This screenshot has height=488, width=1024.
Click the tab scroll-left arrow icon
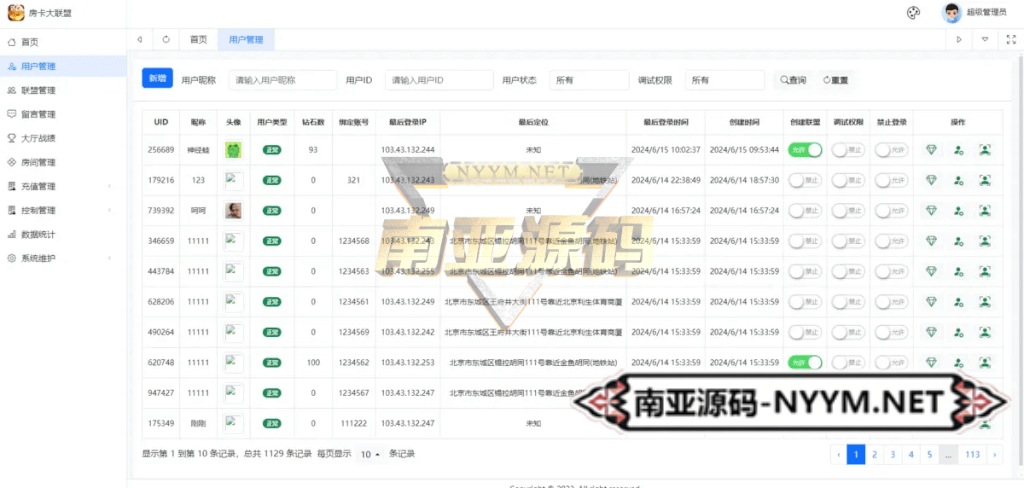140,40
